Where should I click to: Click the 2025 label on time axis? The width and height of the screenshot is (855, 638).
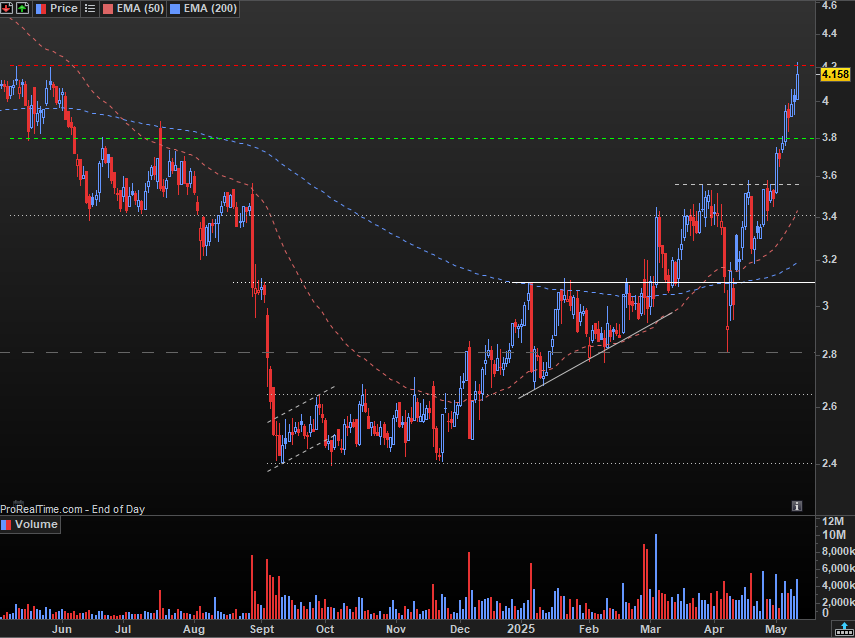click(x=521, y=629)
